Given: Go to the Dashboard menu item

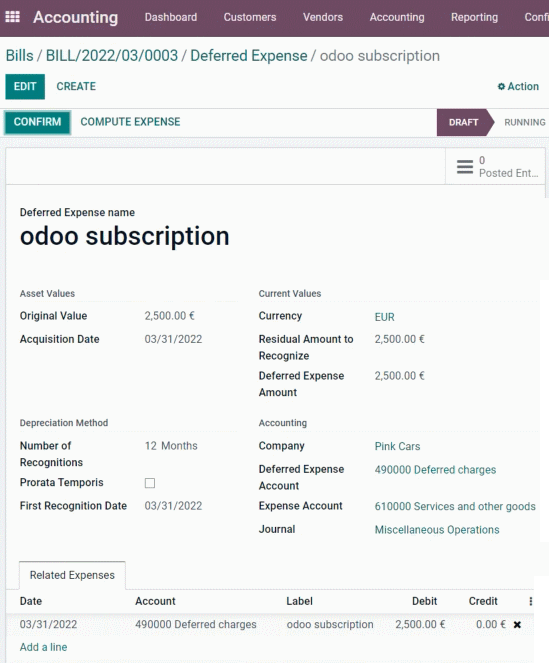Looking at the screenshot, I should (171, 17).
